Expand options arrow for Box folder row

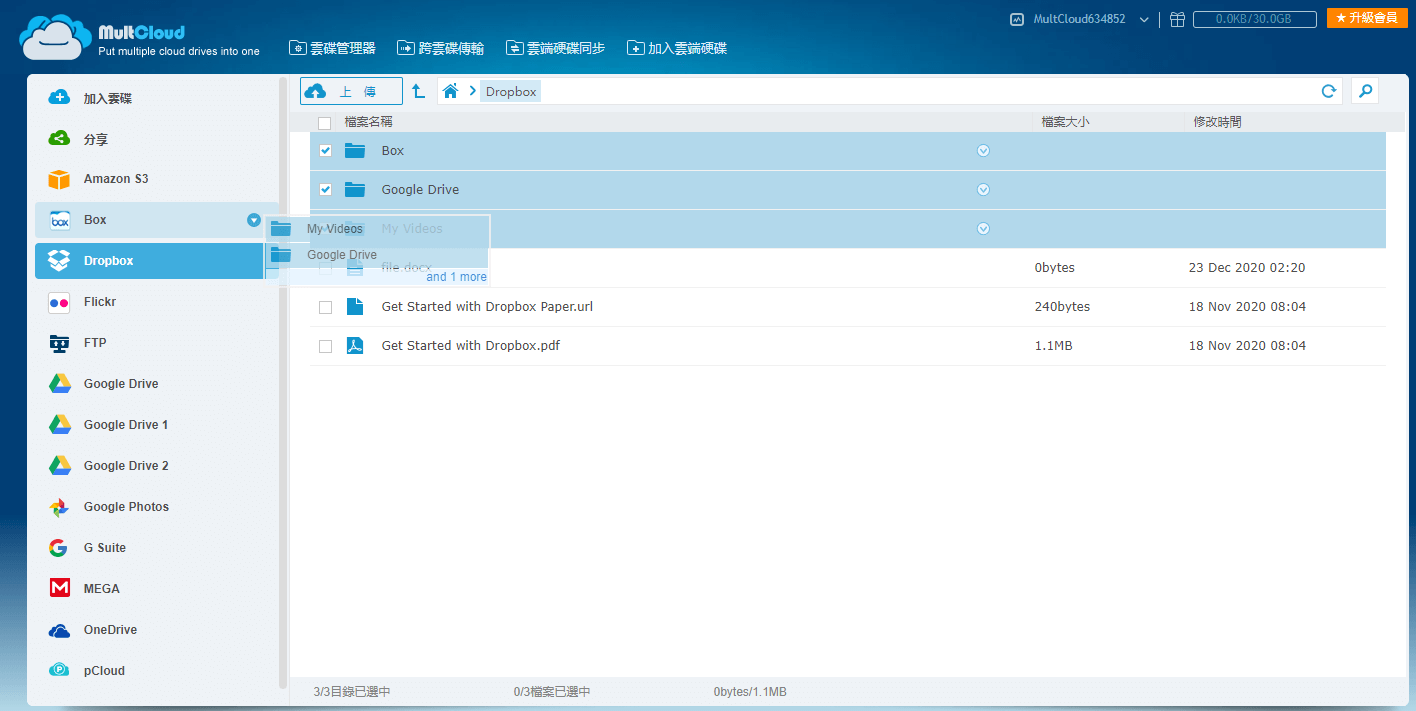983,151
